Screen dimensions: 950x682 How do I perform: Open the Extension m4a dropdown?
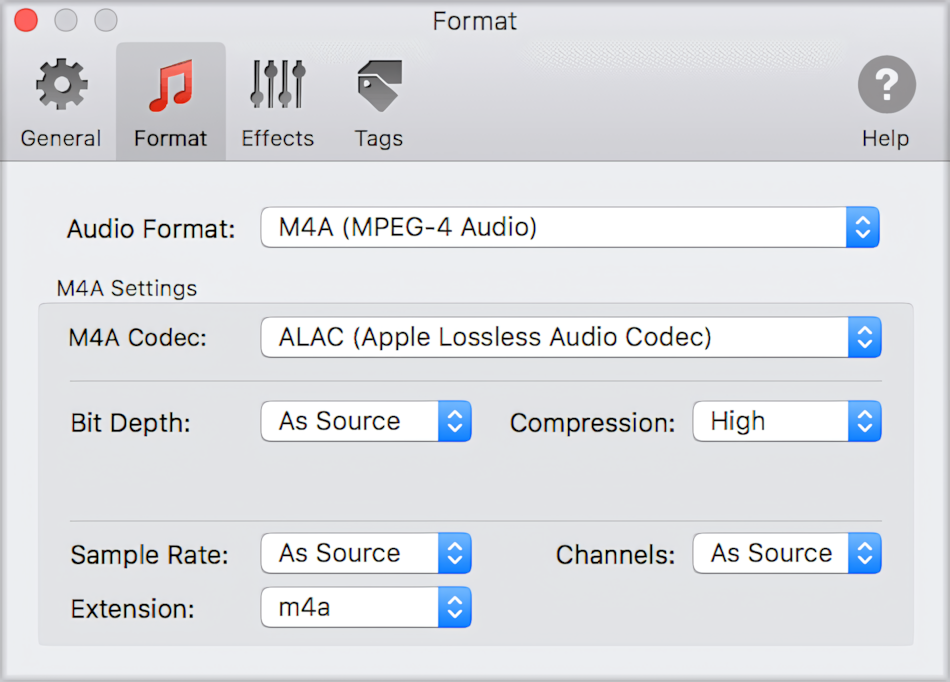tap(365, 607)
